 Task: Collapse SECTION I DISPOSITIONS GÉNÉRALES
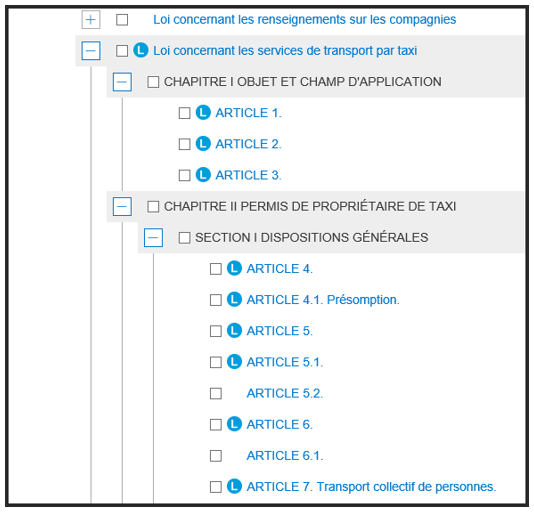[153, 237]
